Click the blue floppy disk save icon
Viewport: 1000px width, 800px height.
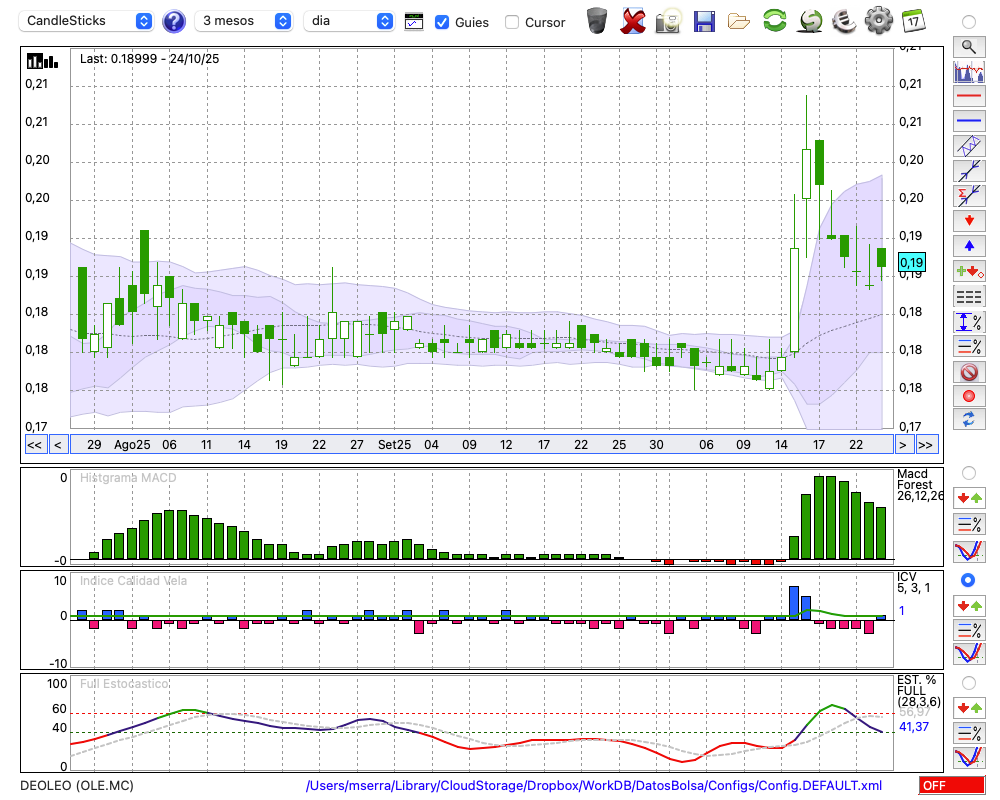pos(704,21)
